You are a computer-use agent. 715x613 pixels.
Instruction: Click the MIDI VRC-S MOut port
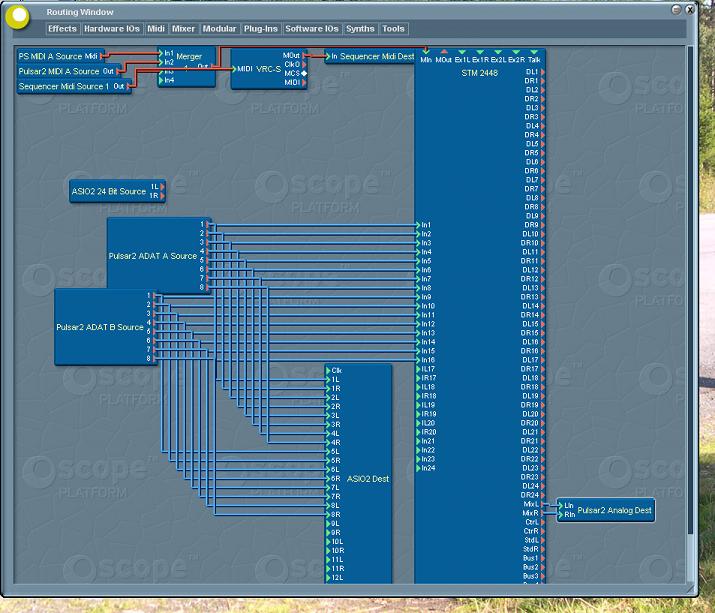(x=304, y=56)
